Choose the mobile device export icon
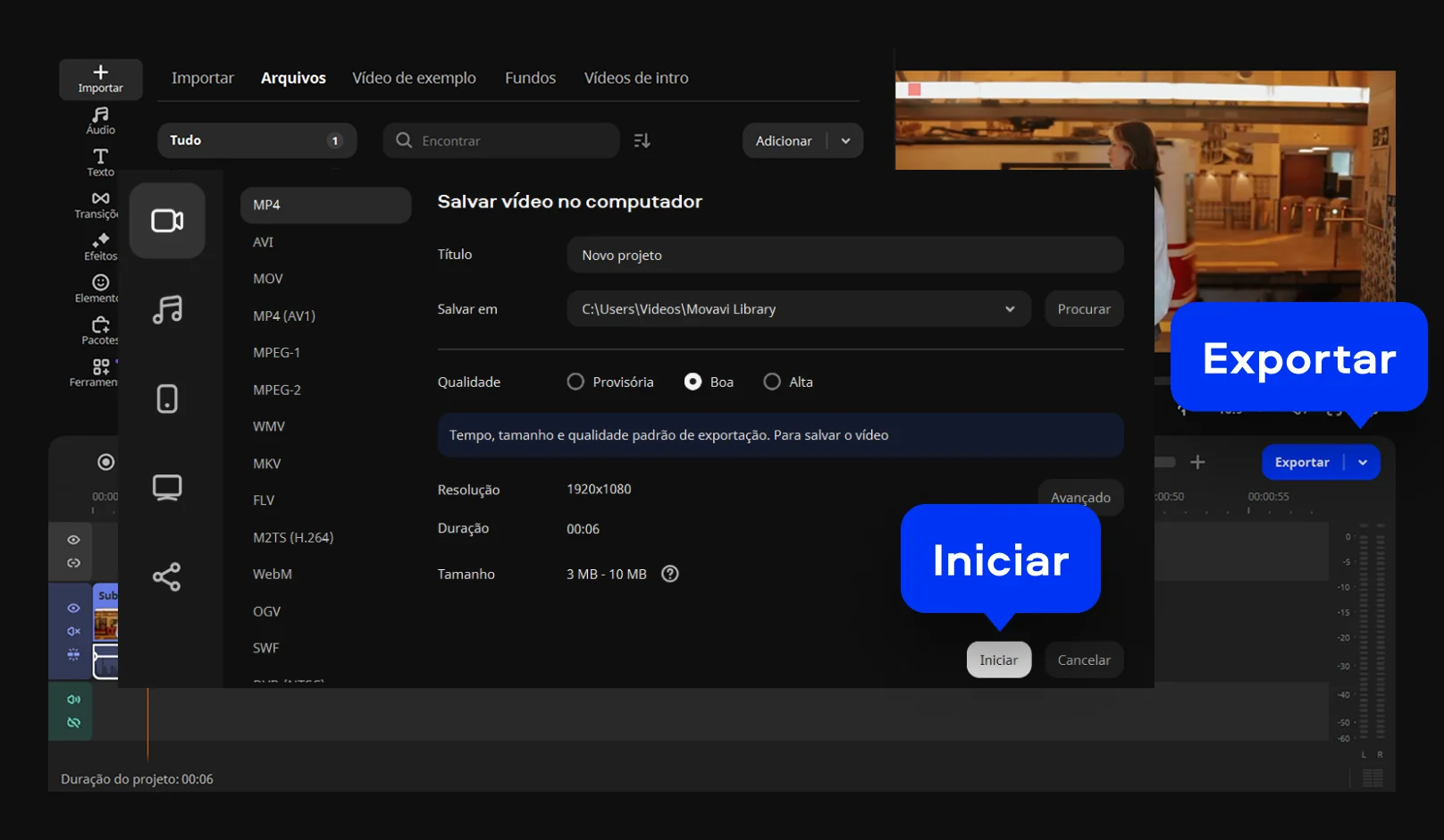 tap(167, 399)
